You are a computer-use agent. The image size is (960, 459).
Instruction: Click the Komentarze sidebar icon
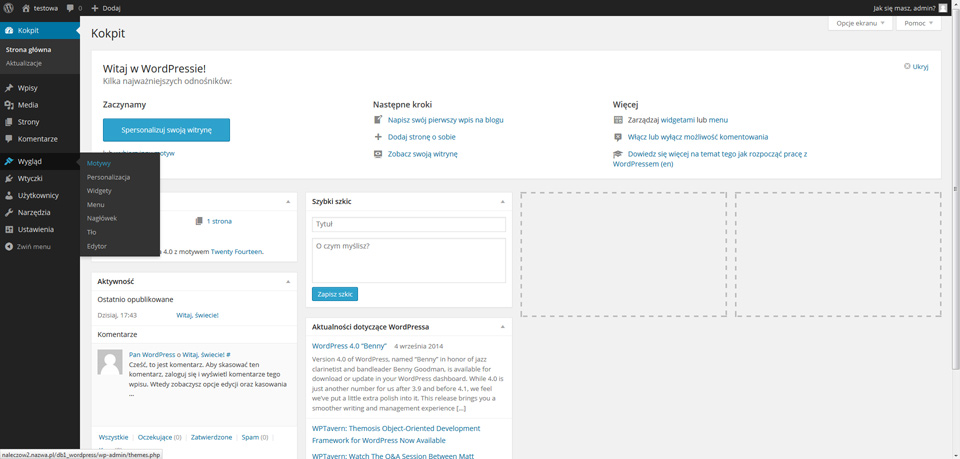pos(9,139)
